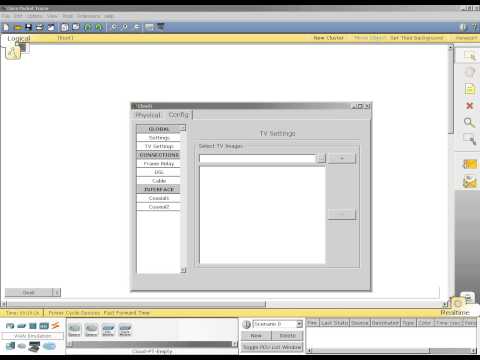Select the Connections lightning bolt device category

click(55, 325)
